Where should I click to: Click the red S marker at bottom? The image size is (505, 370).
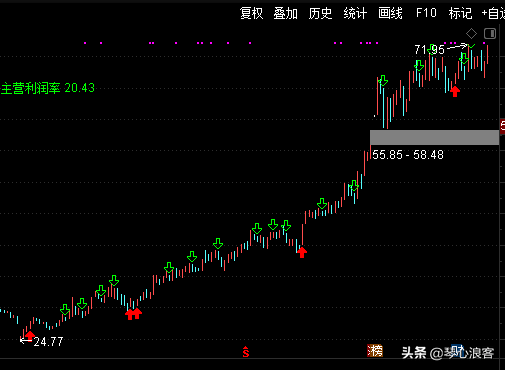[246, 352]
